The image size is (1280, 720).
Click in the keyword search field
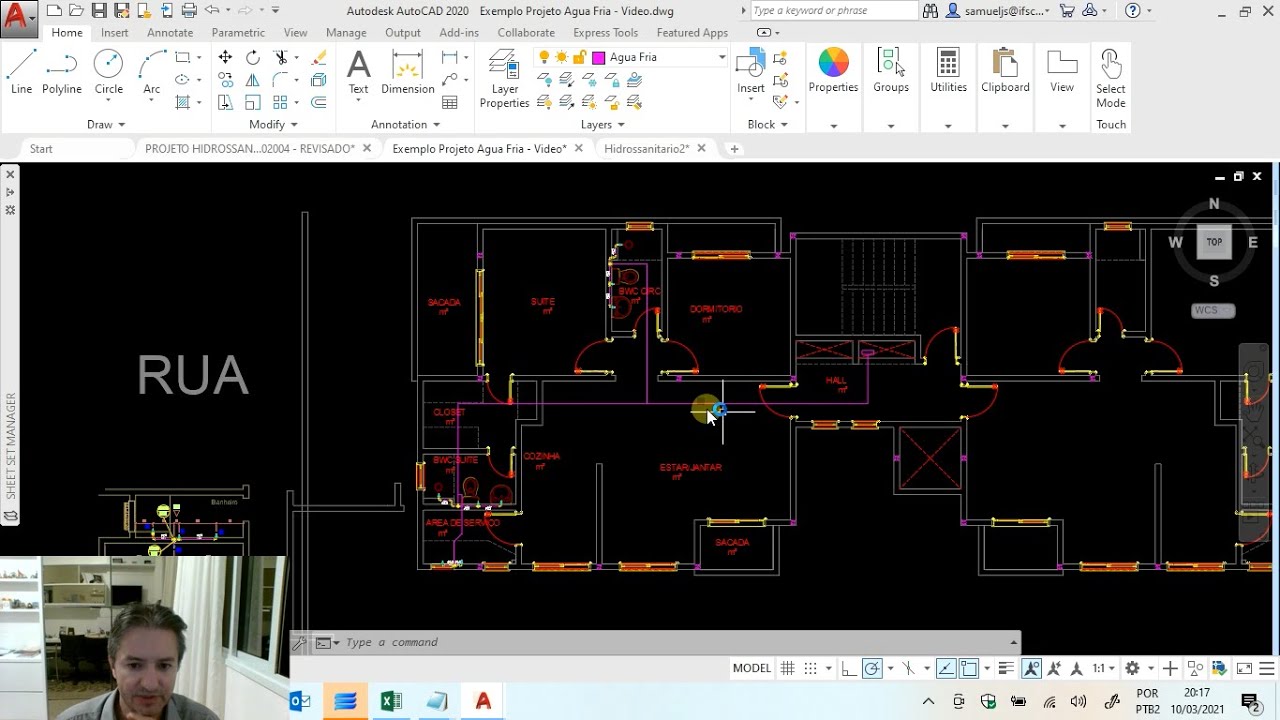click(833, 11)
